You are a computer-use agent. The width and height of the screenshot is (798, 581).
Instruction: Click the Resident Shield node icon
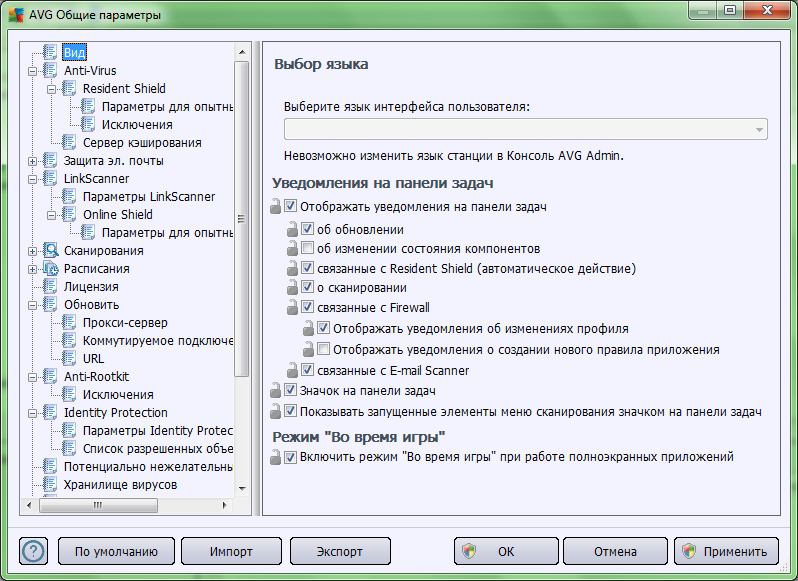click(x=69, y=89)
